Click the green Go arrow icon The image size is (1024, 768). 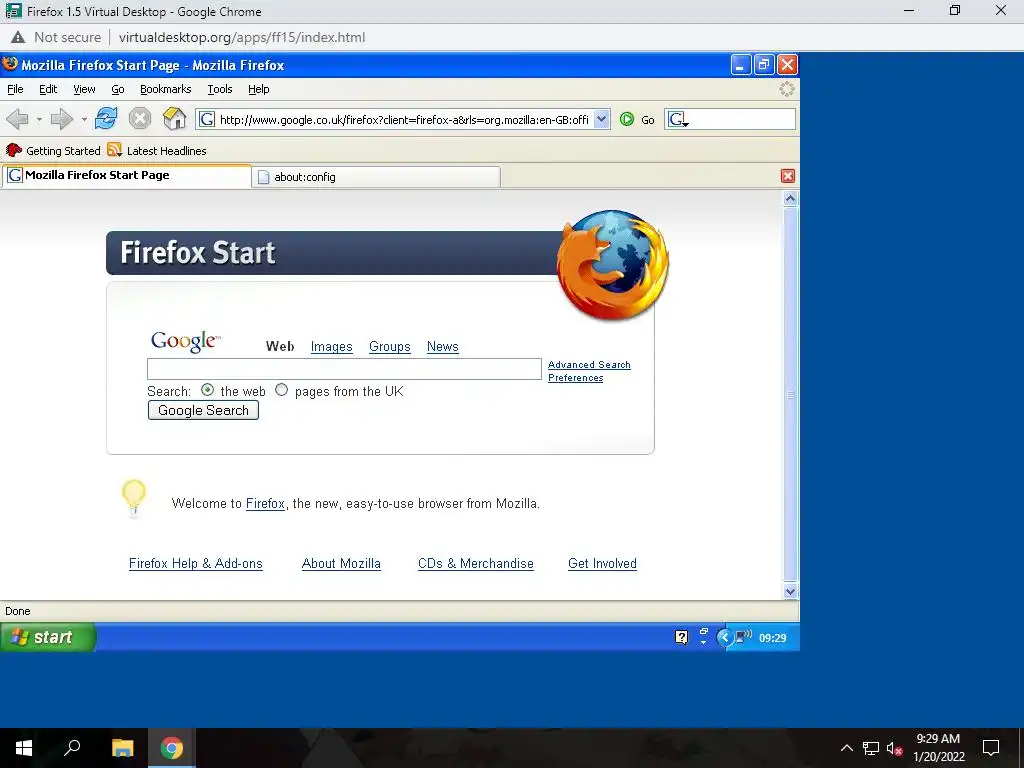coord(627,119)
